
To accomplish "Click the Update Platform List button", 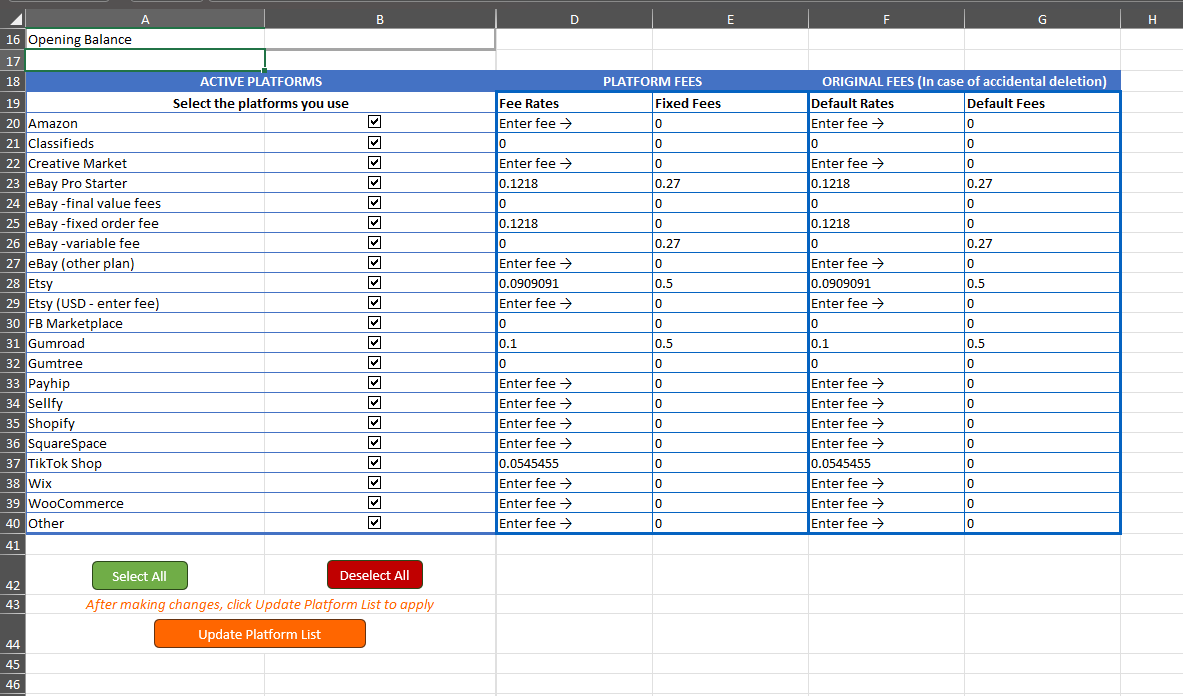I will click(x=260, y=634).
